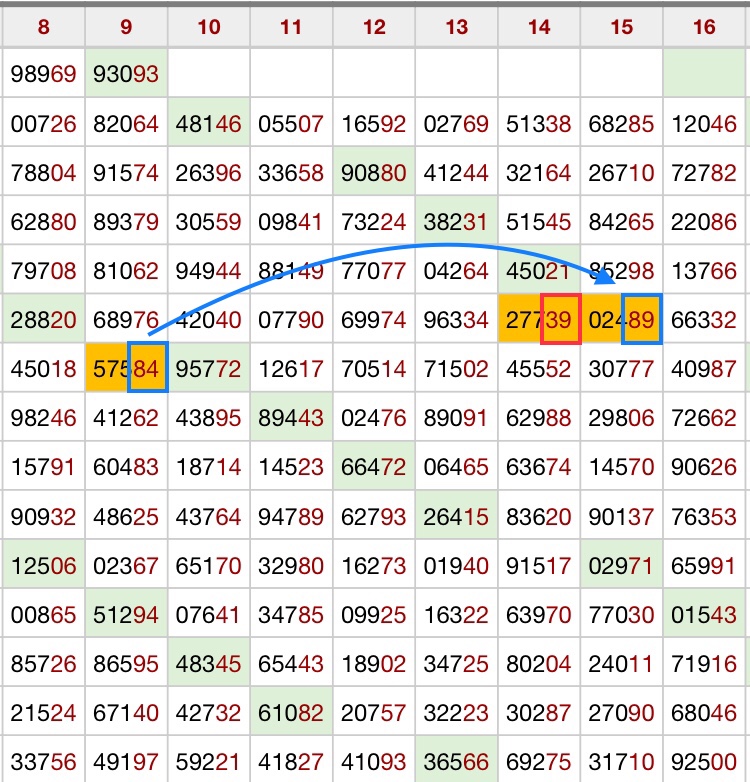Select column header 12

[x=374, y=27]
